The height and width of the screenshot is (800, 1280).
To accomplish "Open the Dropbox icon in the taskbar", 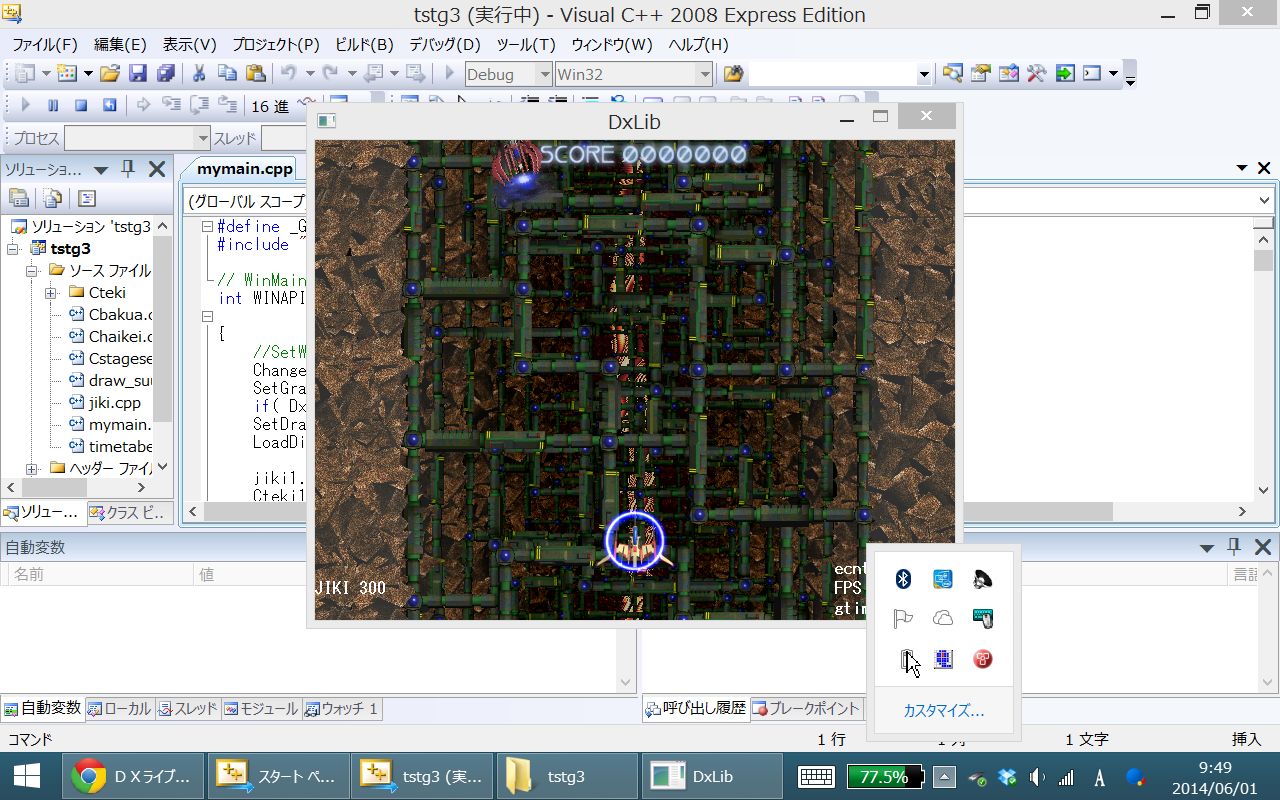I will 1008,777.
